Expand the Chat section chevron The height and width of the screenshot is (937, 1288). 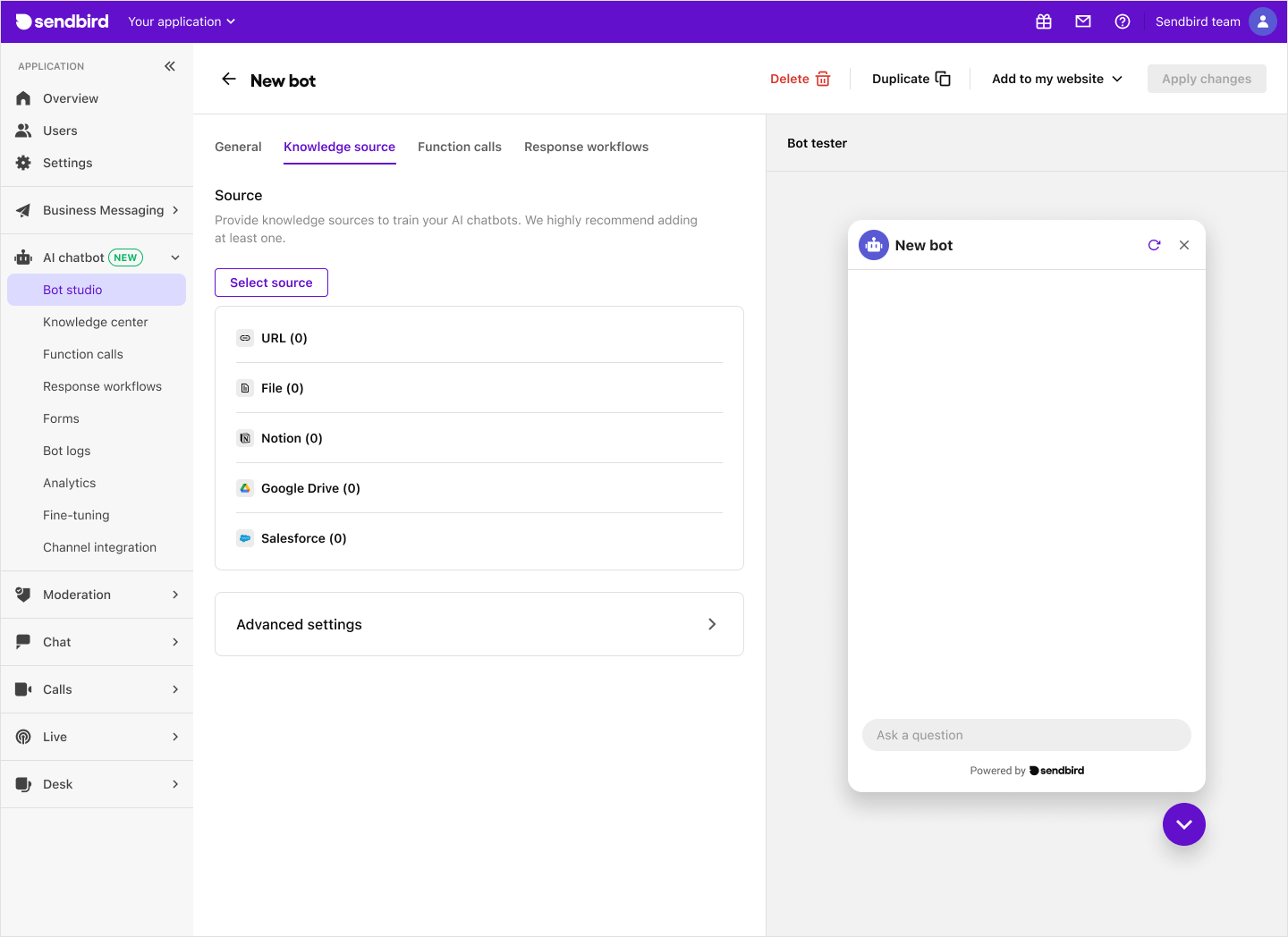(175, 642)
